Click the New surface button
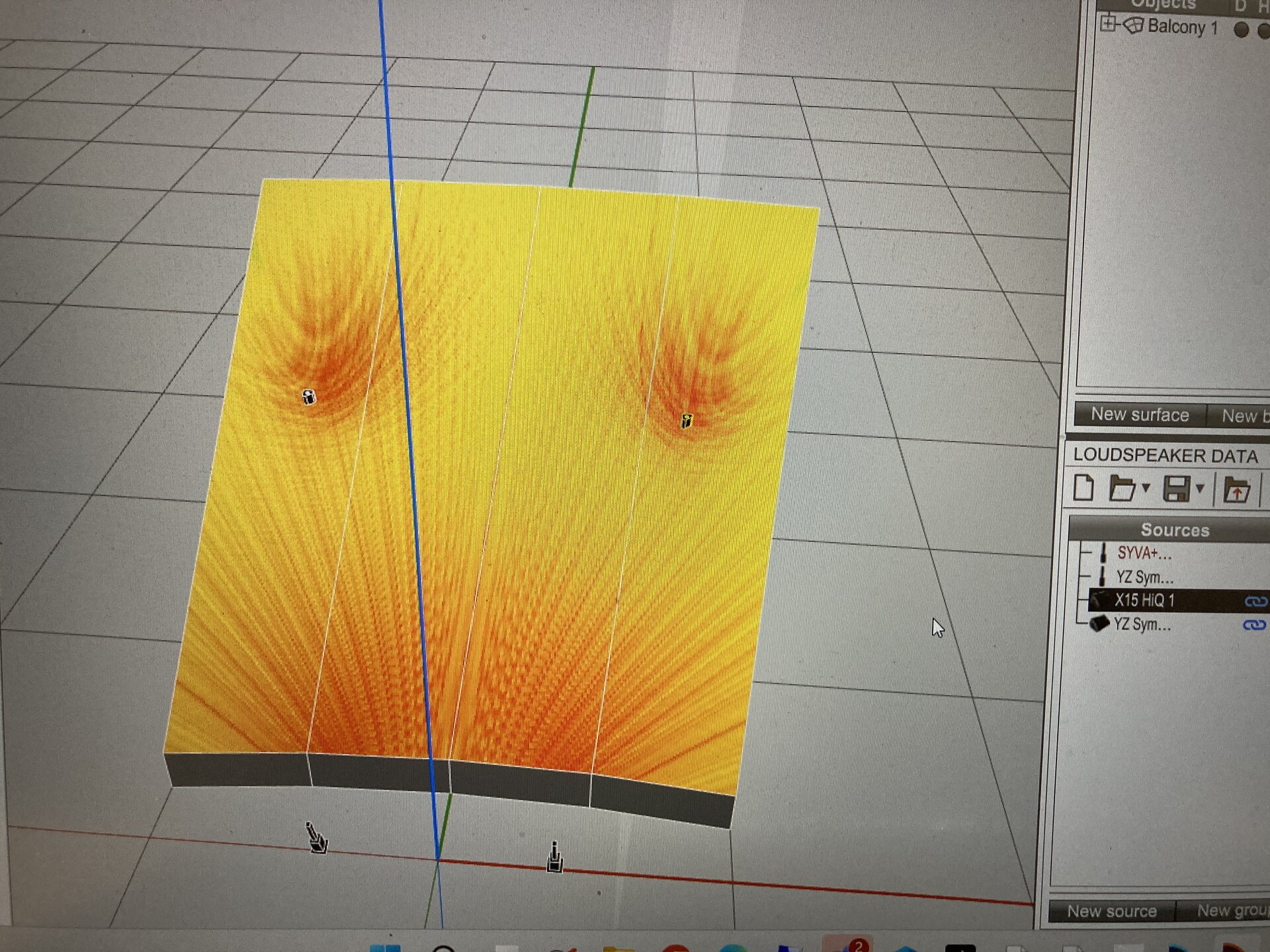The width and height of the screenshot is (1270, 952). tap(1140, 415)
